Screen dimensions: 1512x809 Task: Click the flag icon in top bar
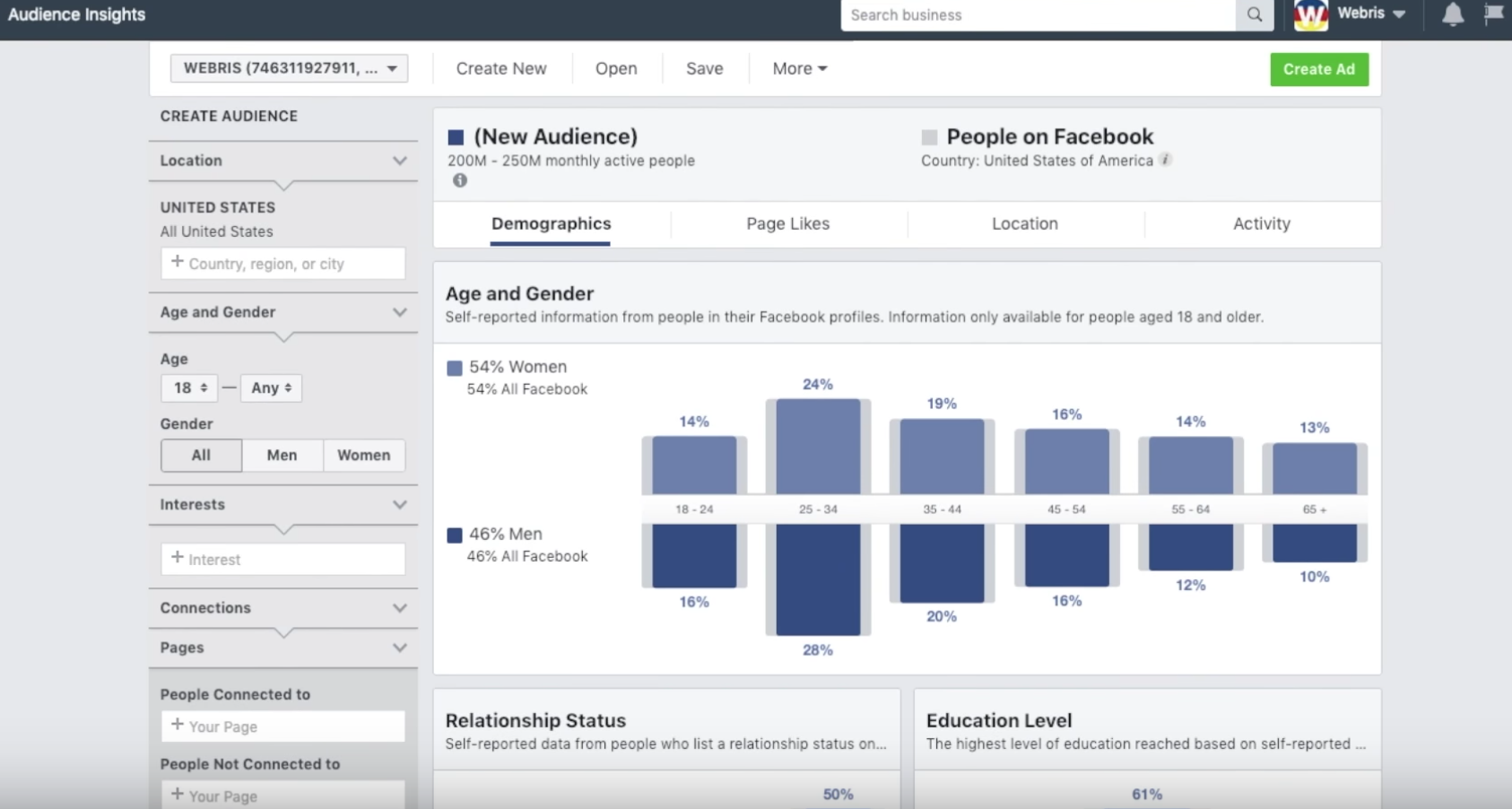tap(1494, 13)
